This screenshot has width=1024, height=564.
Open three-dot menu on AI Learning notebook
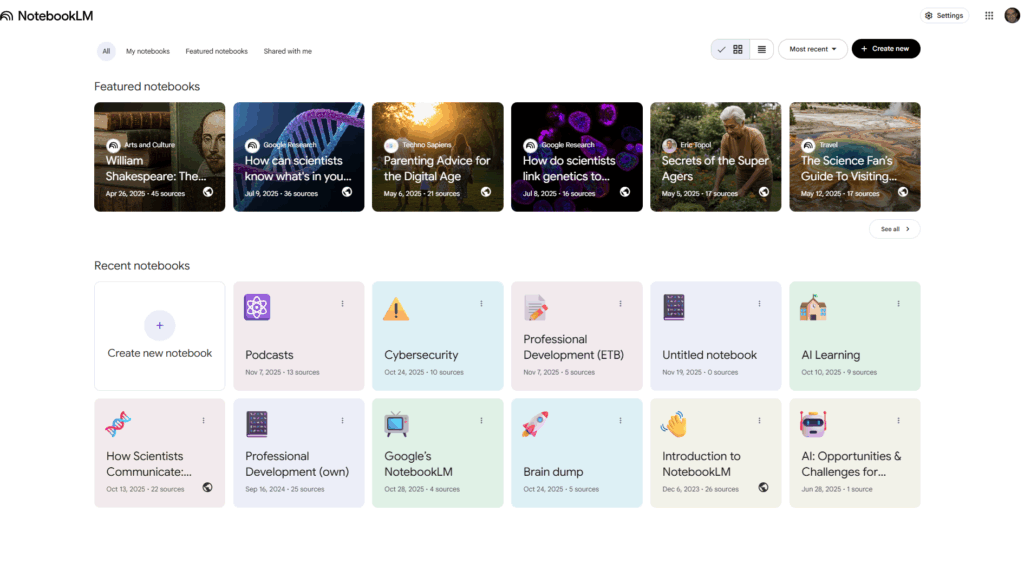[898, 304]
